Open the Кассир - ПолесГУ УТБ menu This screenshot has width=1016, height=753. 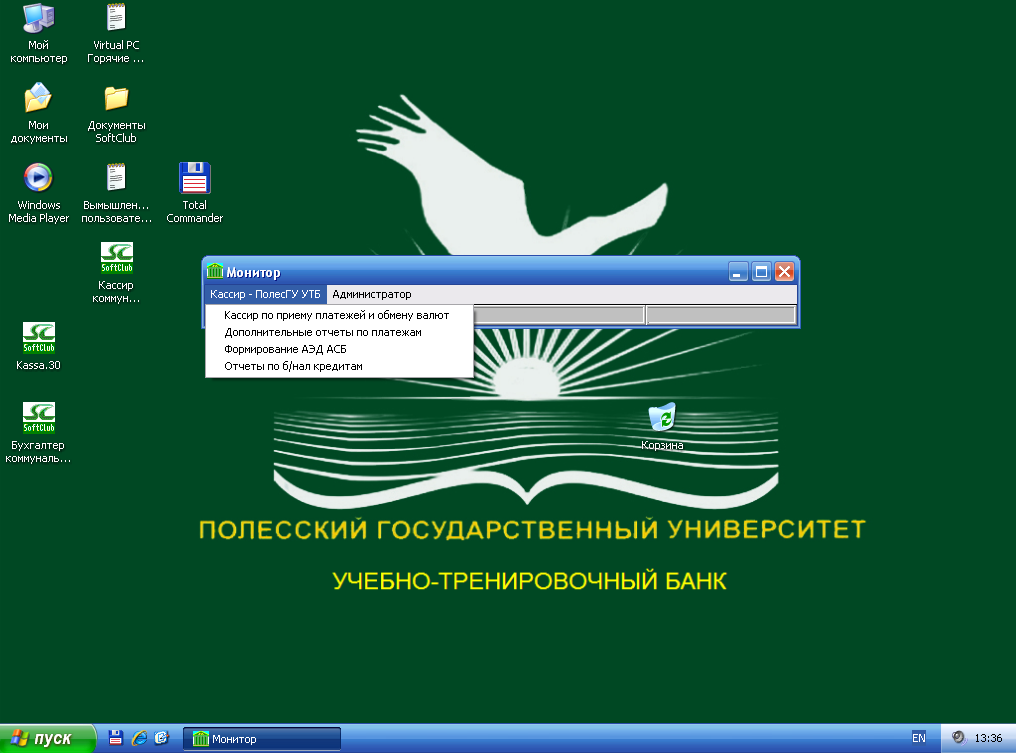(x=265, y=294)
